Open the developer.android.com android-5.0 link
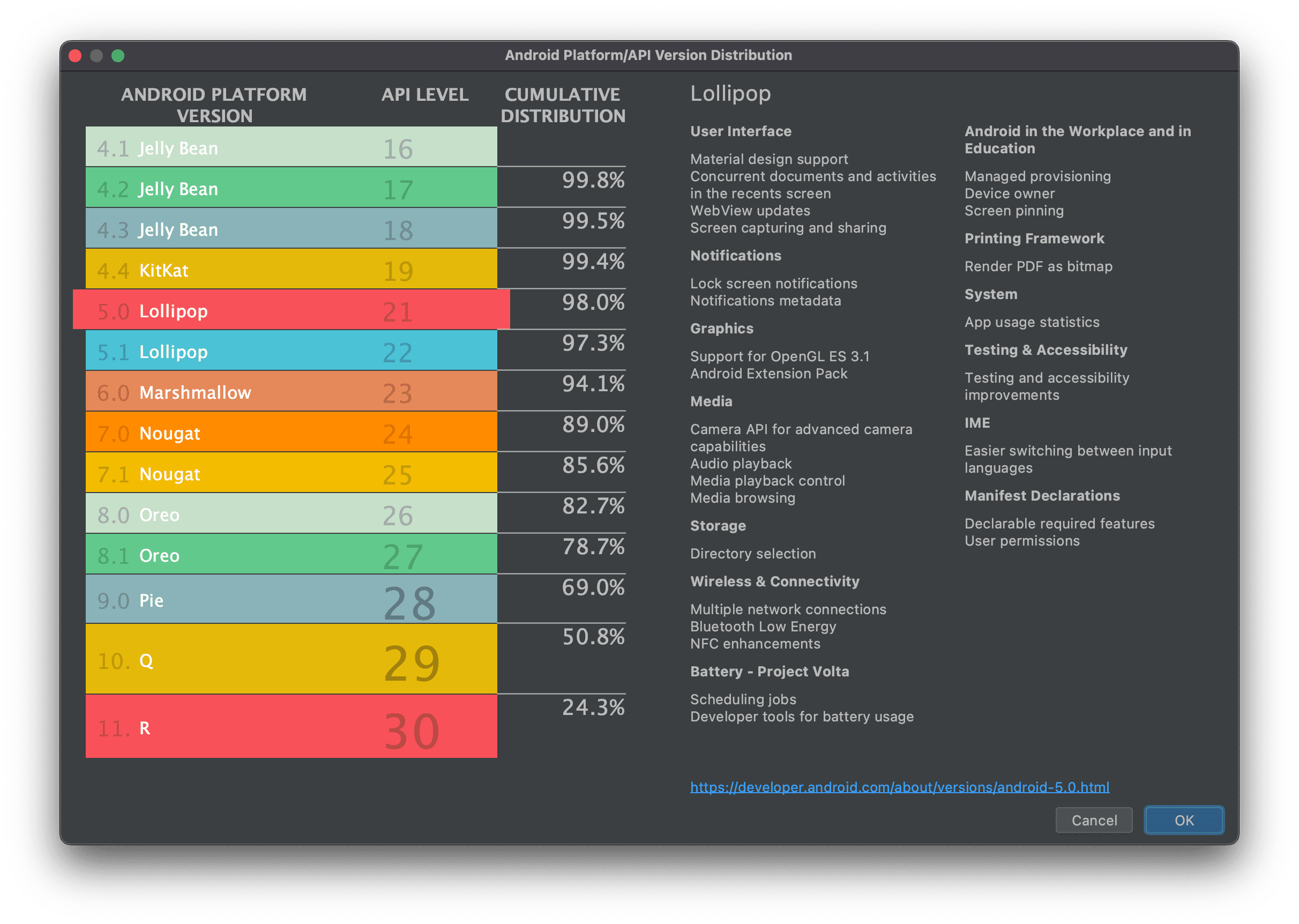This screenshot has width=1299, height=924. point(899,787)
